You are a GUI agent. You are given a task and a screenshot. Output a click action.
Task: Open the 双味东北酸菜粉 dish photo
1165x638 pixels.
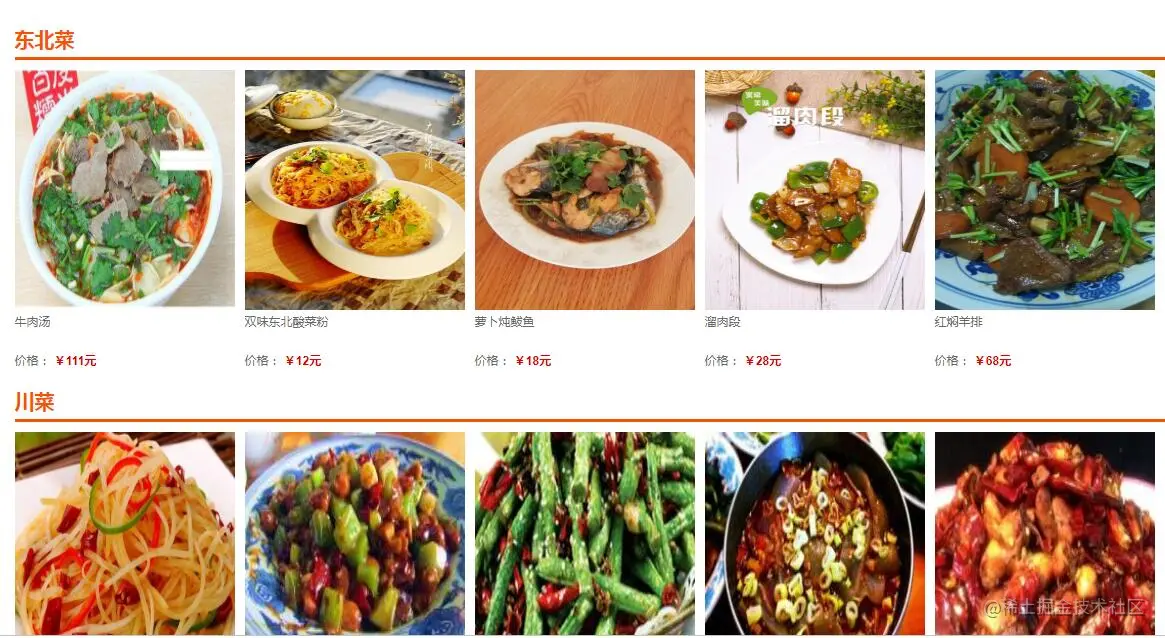[355, 189]
